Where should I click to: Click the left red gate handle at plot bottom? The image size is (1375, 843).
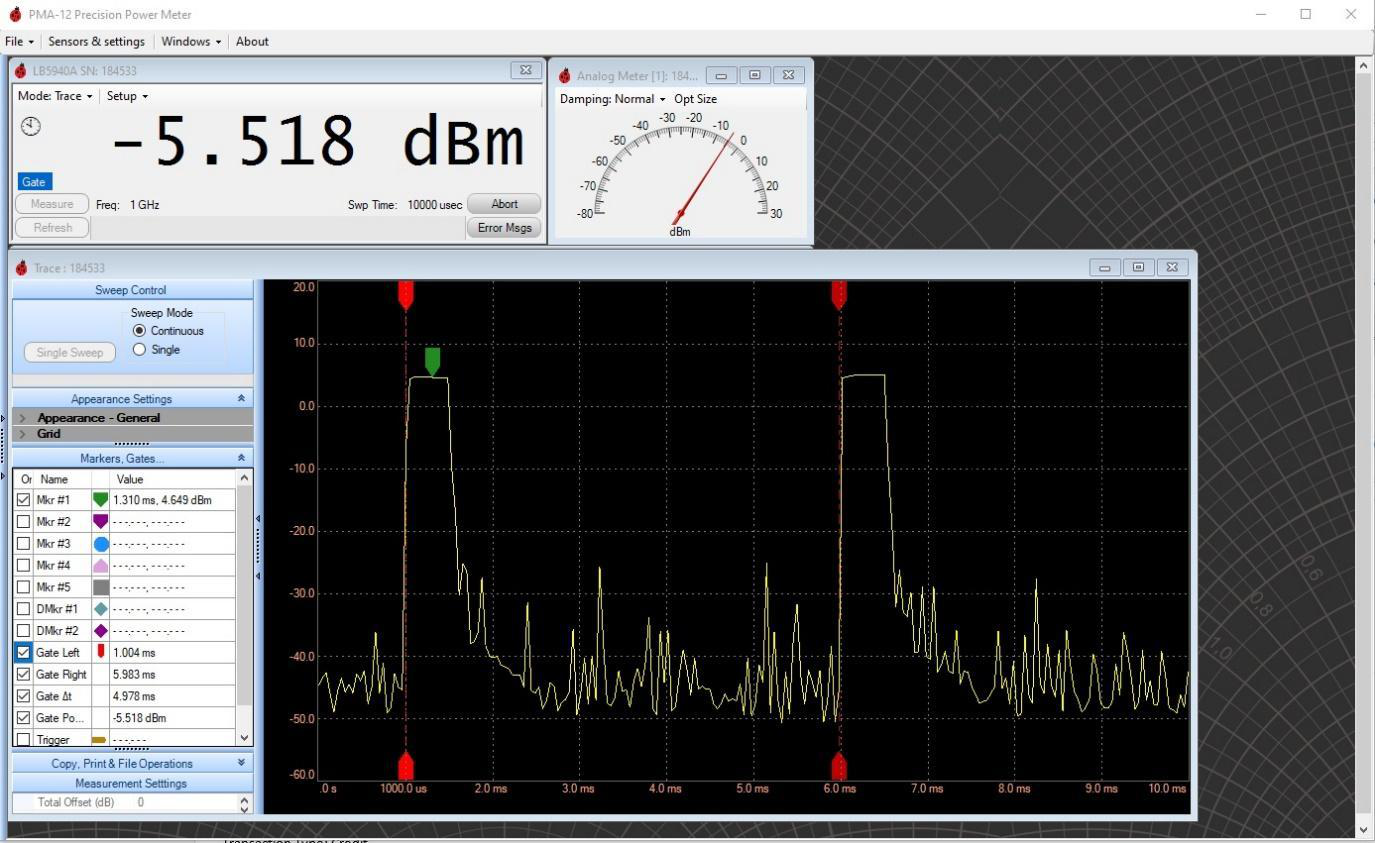(405, 766)
